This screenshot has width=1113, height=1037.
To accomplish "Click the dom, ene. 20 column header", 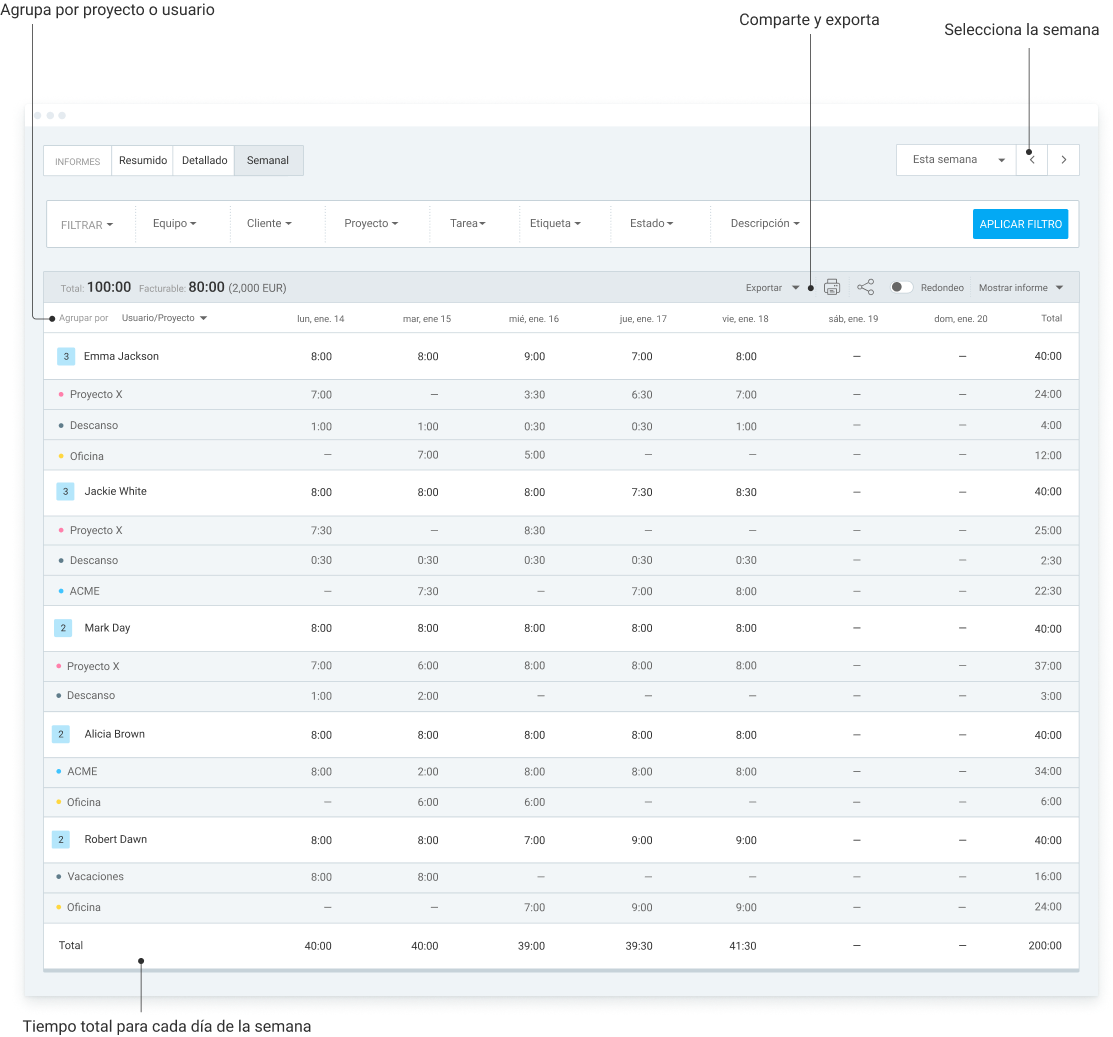I will click(960, 319).
